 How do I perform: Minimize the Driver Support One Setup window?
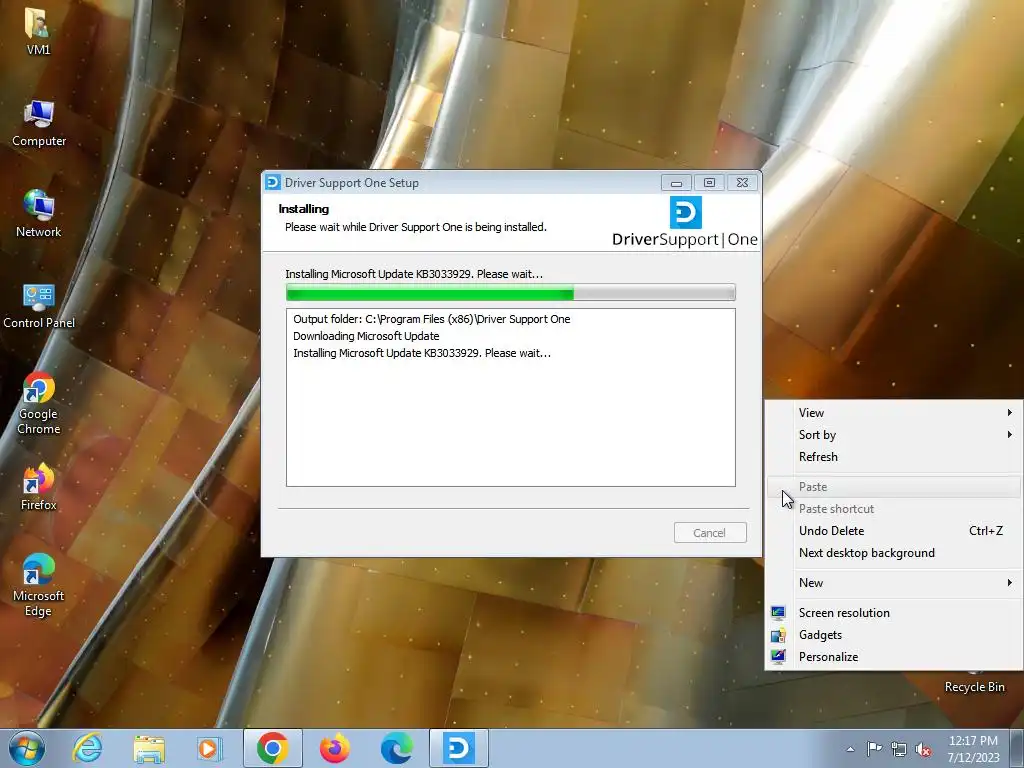(x=676, y=183)
